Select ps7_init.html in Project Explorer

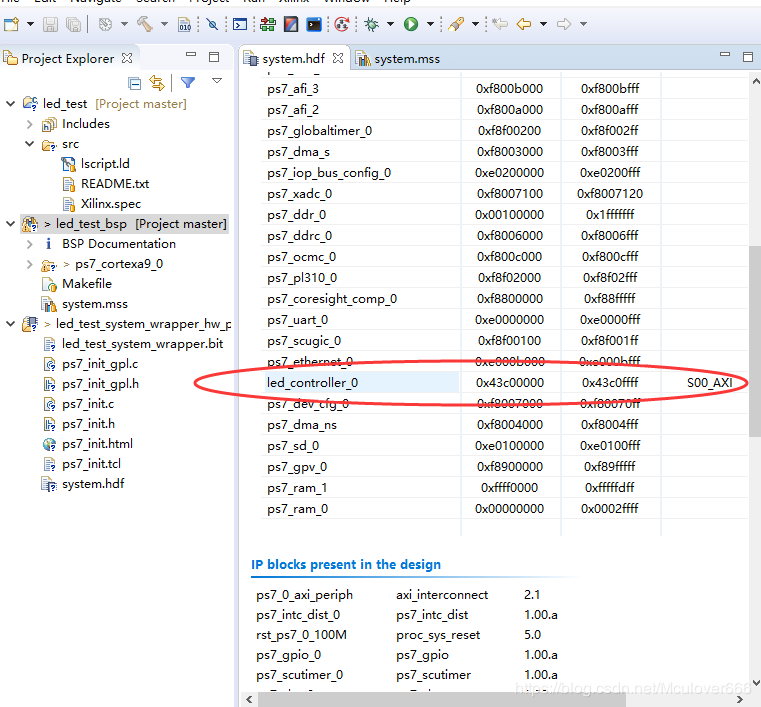[x=97, y=444]
